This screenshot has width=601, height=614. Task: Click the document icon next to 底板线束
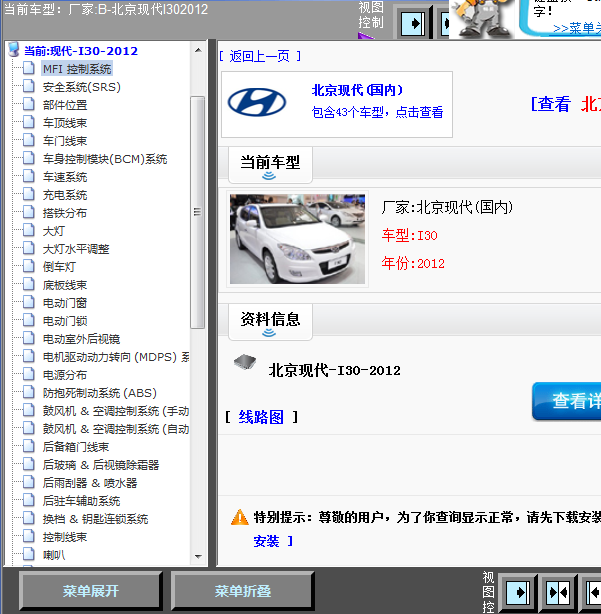(29, 284)
